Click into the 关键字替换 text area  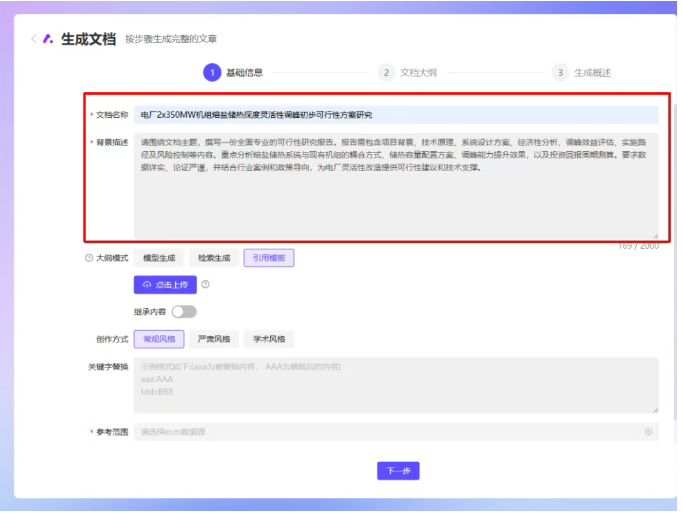click(x=395, y=385)
